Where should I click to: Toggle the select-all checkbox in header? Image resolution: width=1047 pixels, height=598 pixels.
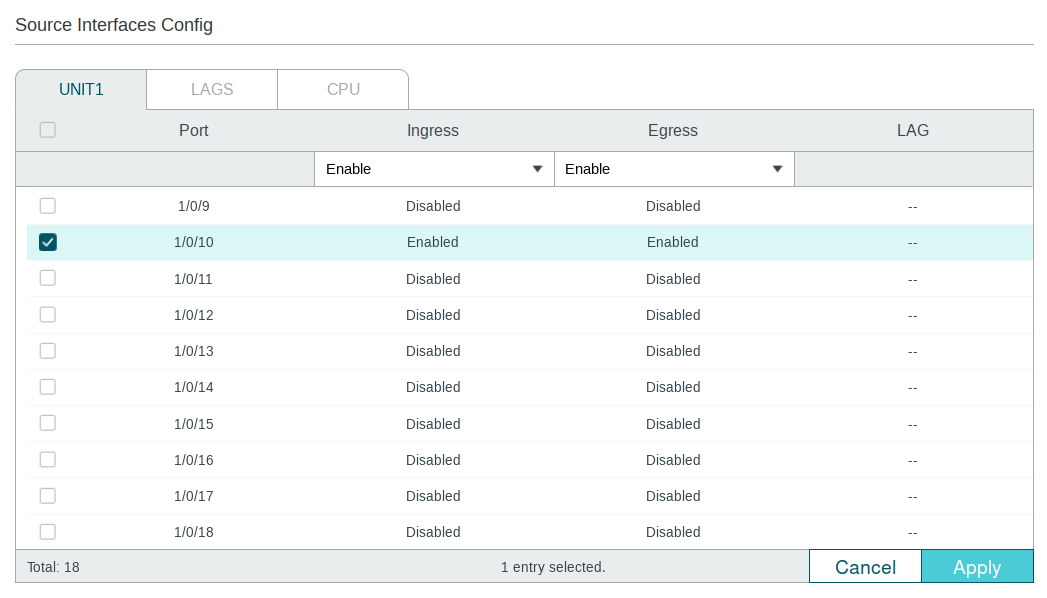[x=47, y=129]
